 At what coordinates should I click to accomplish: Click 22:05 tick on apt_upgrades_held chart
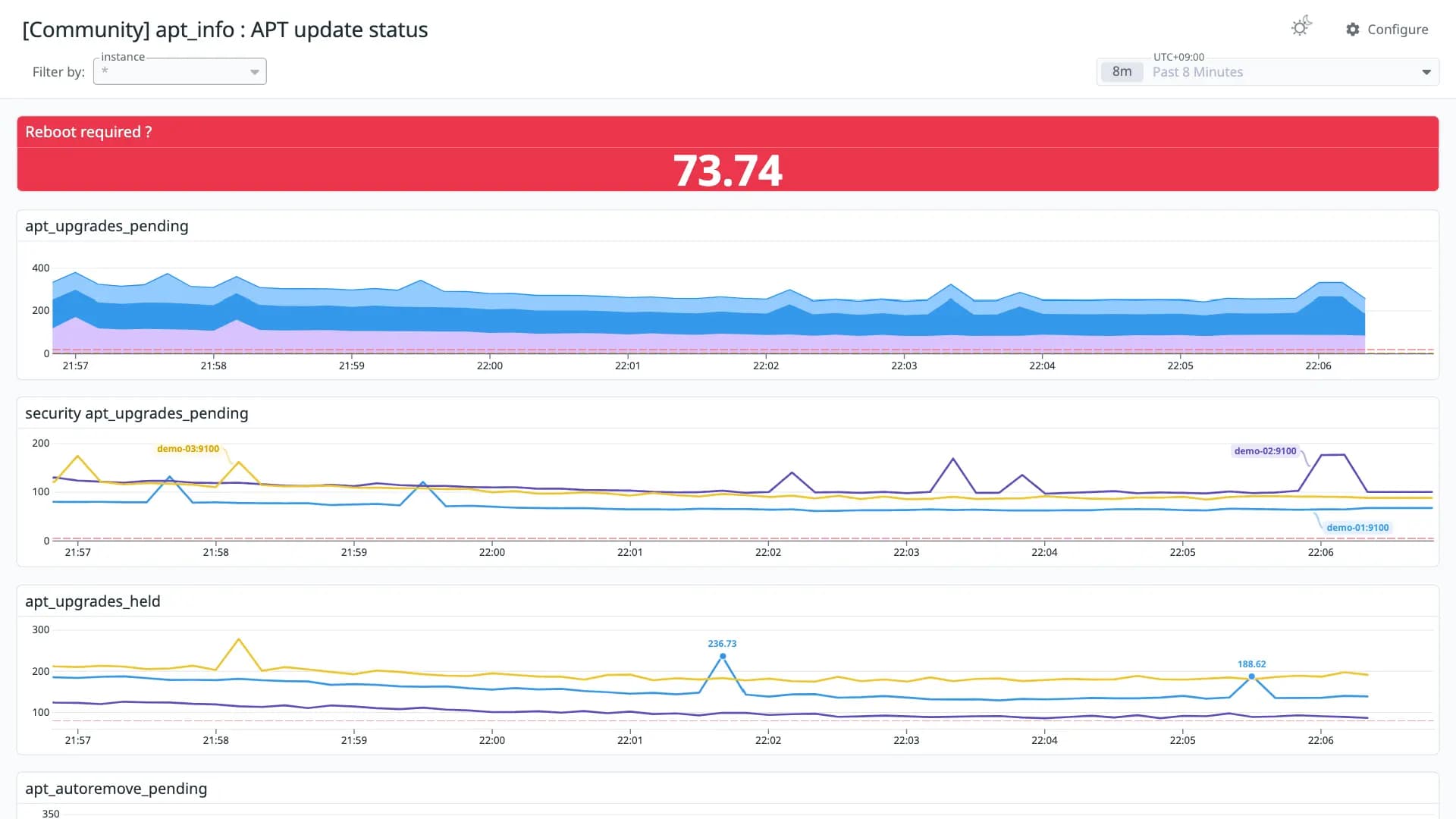tap(1182, 740)
